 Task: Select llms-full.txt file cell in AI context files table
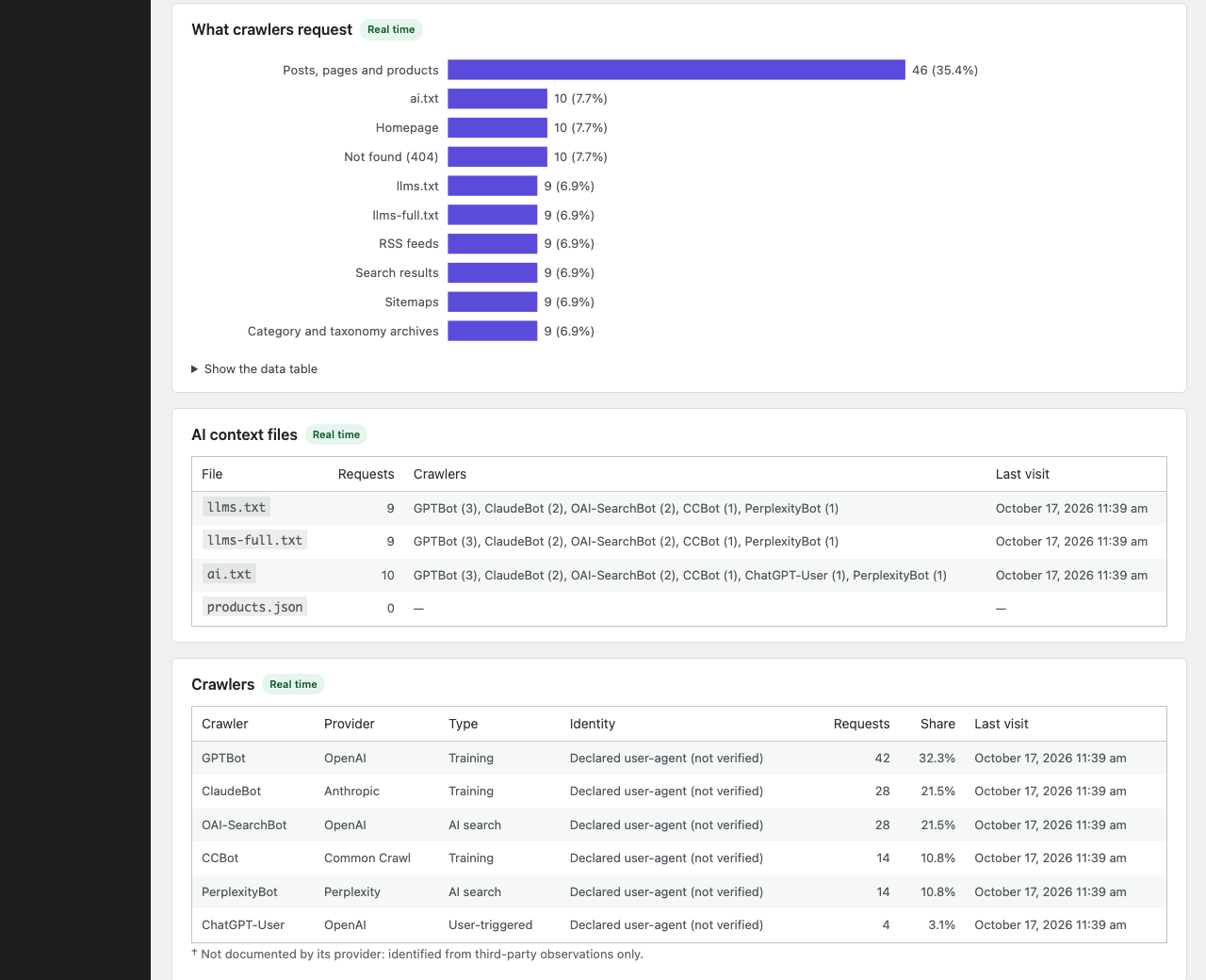(254, 540)
